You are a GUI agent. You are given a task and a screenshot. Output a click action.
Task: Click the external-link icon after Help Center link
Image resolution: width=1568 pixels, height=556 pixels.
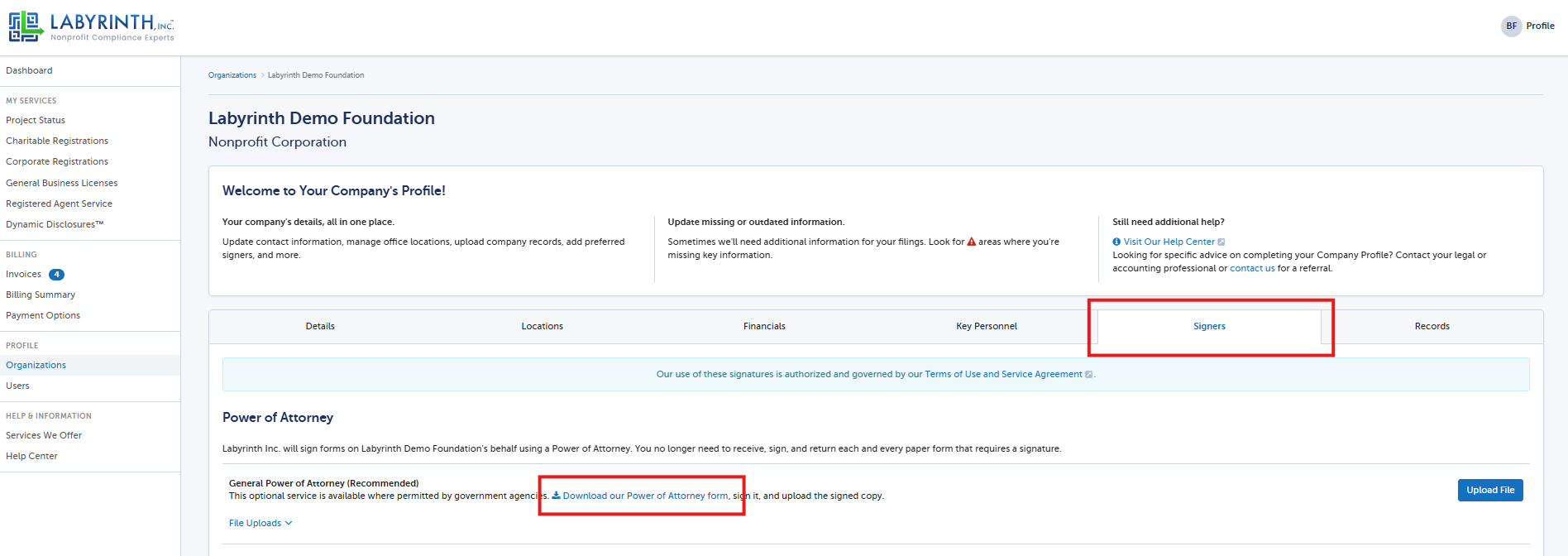pos(1221,242)
